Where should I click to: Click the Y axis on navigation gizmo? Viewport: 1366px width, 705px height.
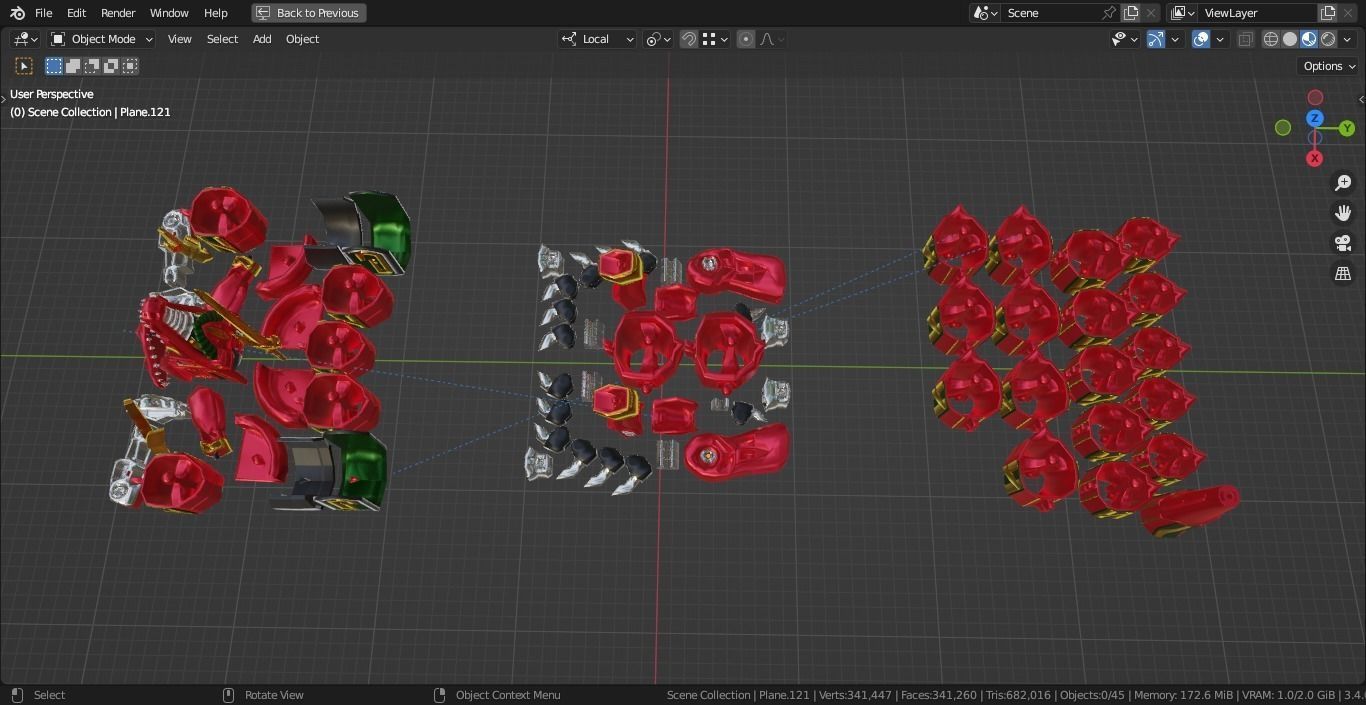(1347, 128)
